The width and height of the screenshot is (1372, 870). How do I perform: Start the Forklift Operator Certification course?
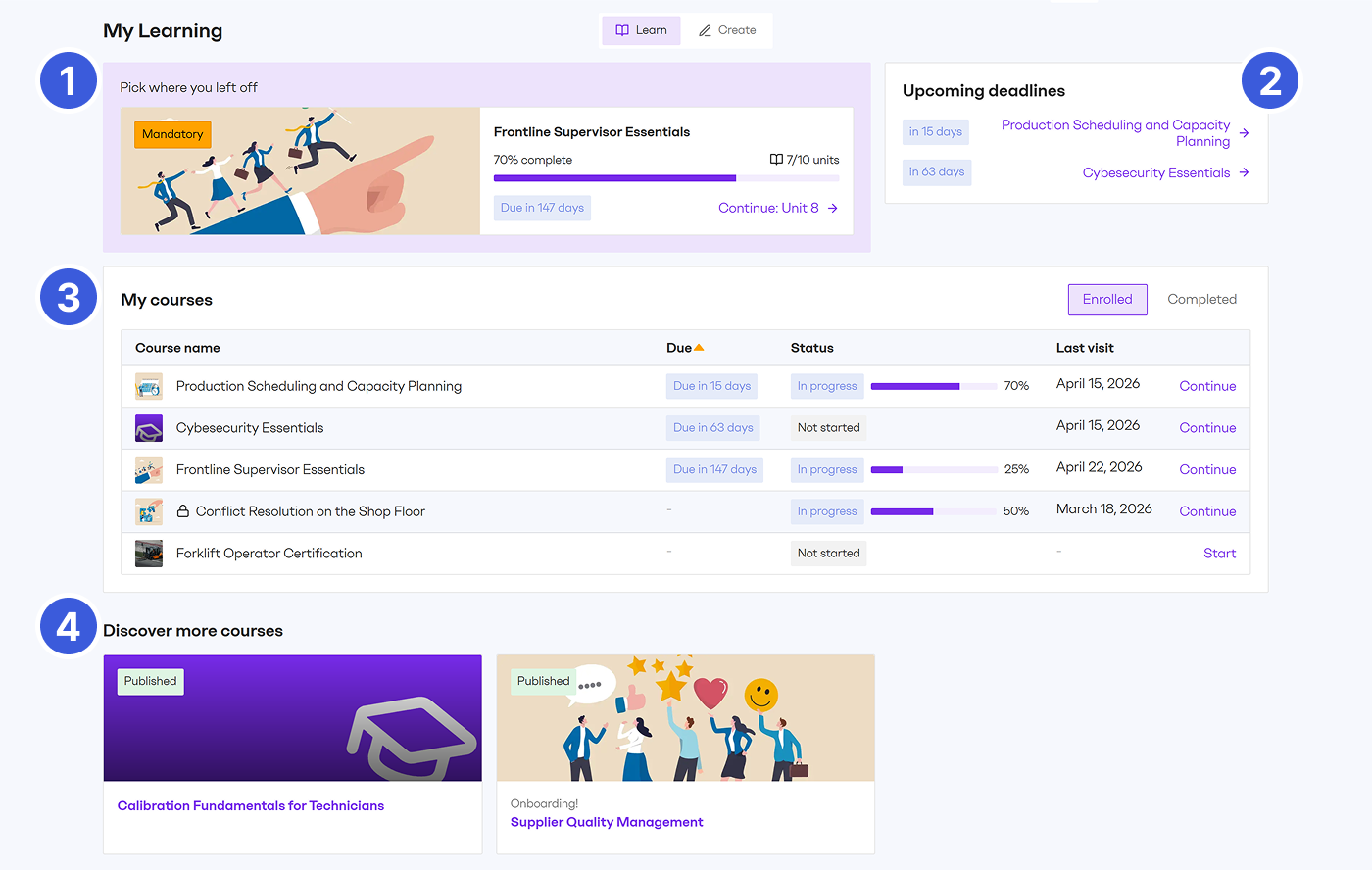[1219, 554]
